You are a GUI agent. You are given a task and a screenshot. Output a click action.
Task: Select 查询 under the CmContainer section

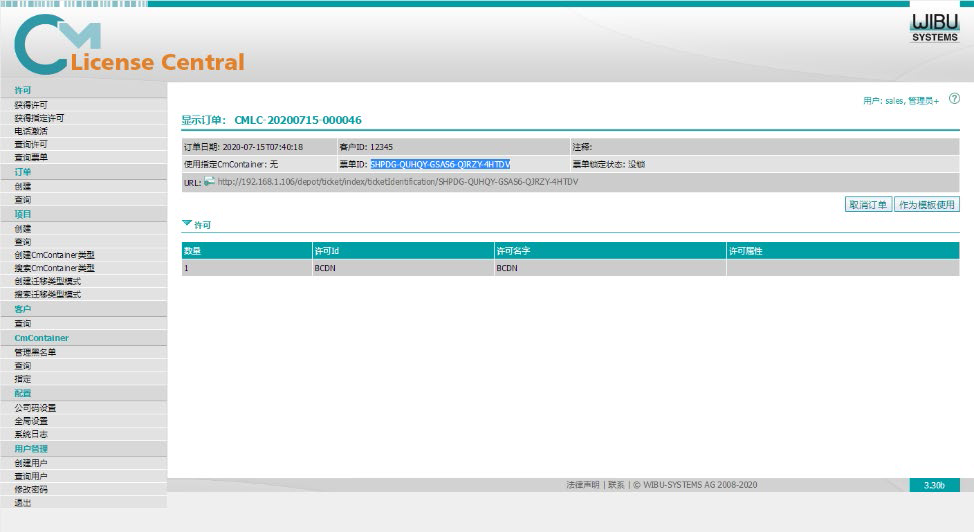pos(23,365)
